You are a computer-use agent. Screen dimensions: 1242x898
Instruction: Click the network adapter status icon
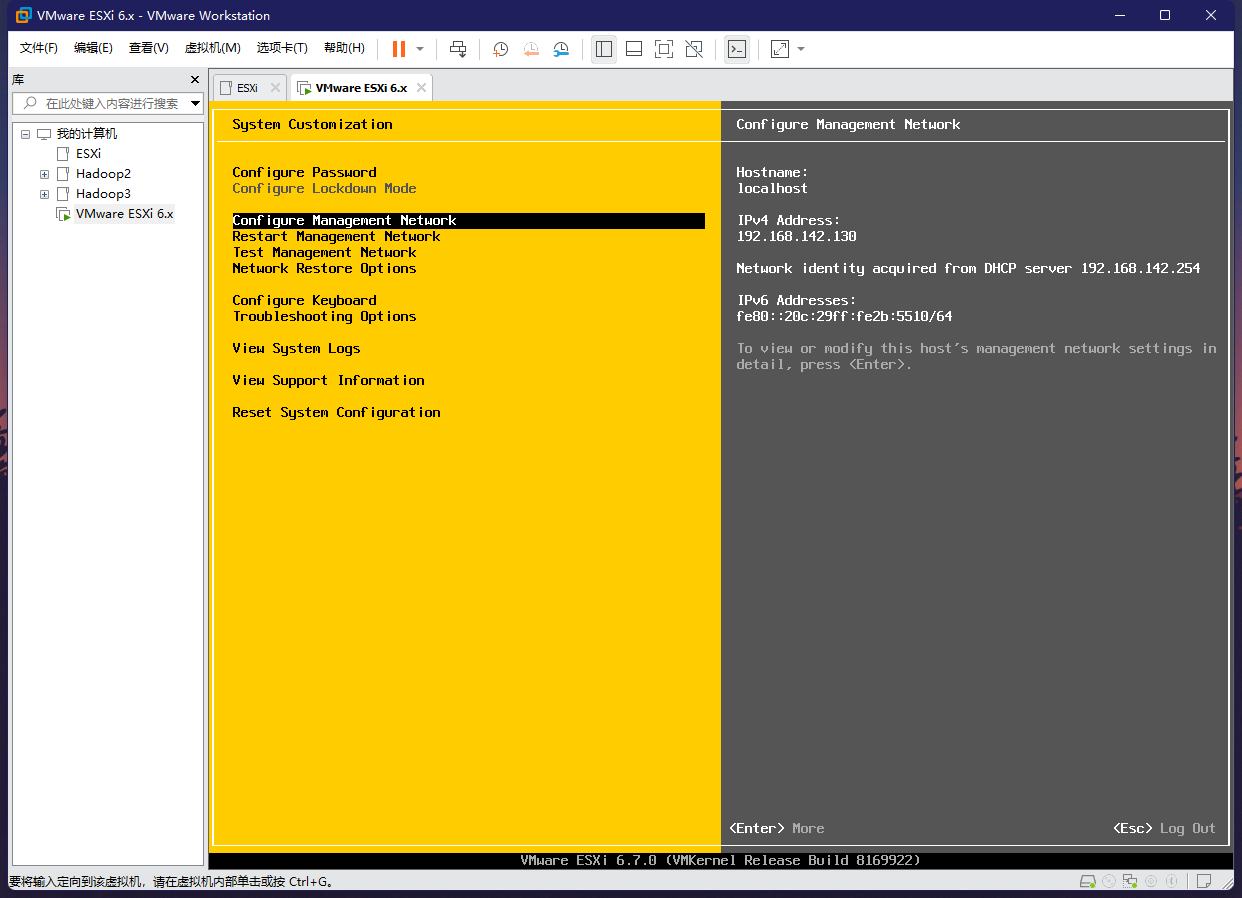pos(1130,881)
